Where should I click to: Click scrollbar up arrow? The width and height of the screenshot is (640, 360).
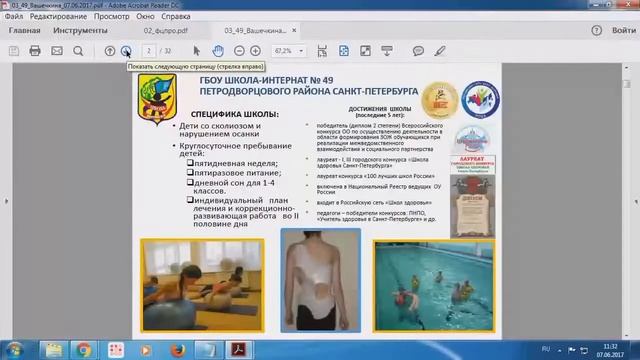tap(627, 67)
